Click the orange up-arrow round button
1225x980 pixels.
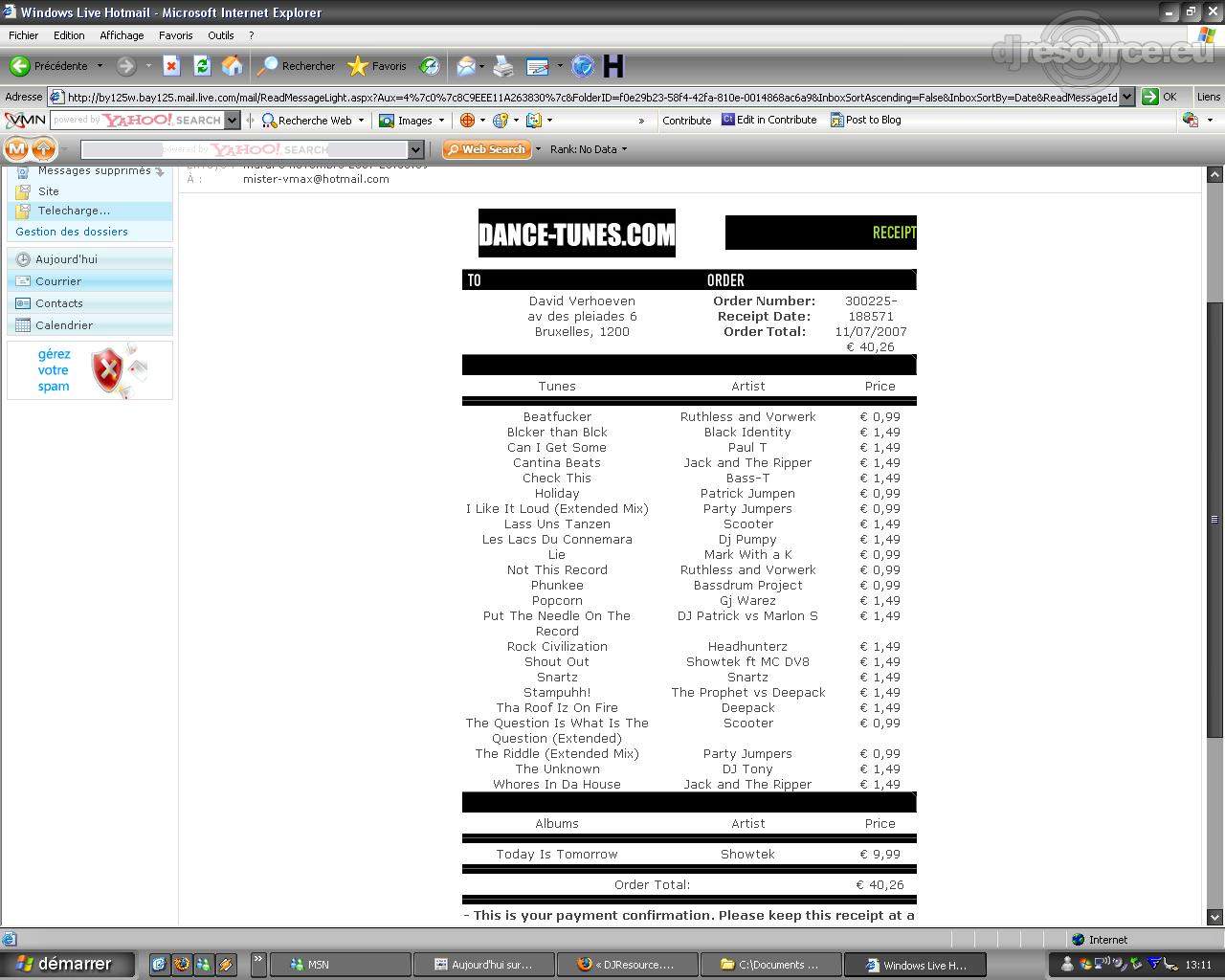(x=44, y=148)
